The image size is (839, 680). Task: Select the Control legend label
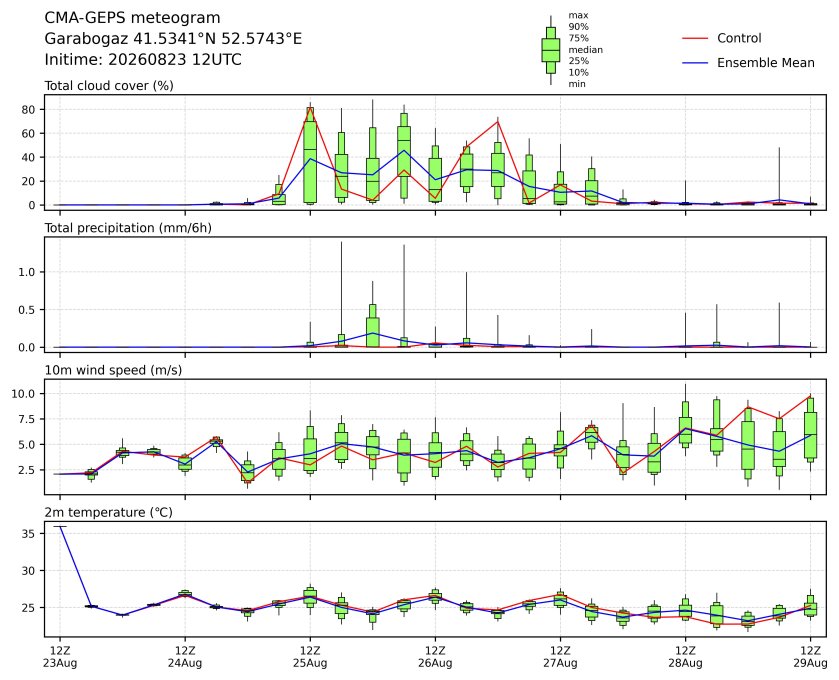(739, 39)
